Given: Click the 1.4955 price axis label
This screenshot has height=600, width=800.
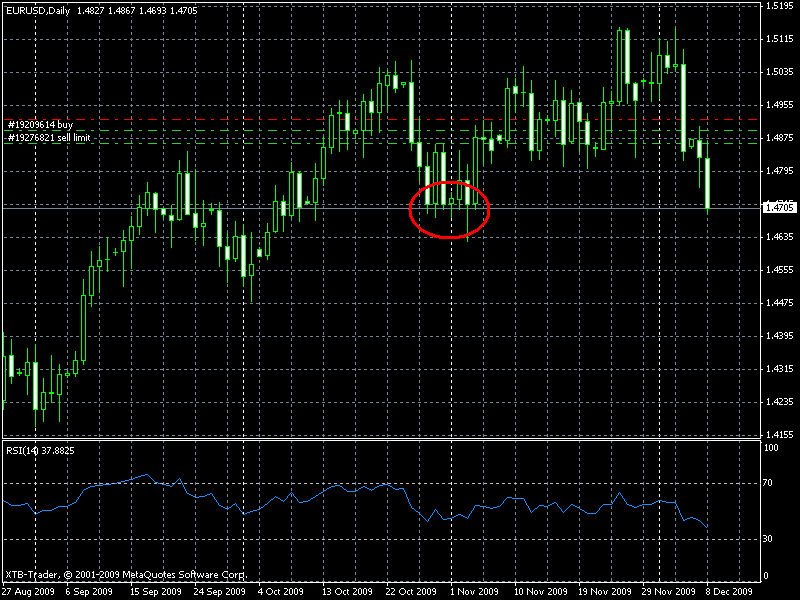Looking at the screenshot, I should (780, 105).
